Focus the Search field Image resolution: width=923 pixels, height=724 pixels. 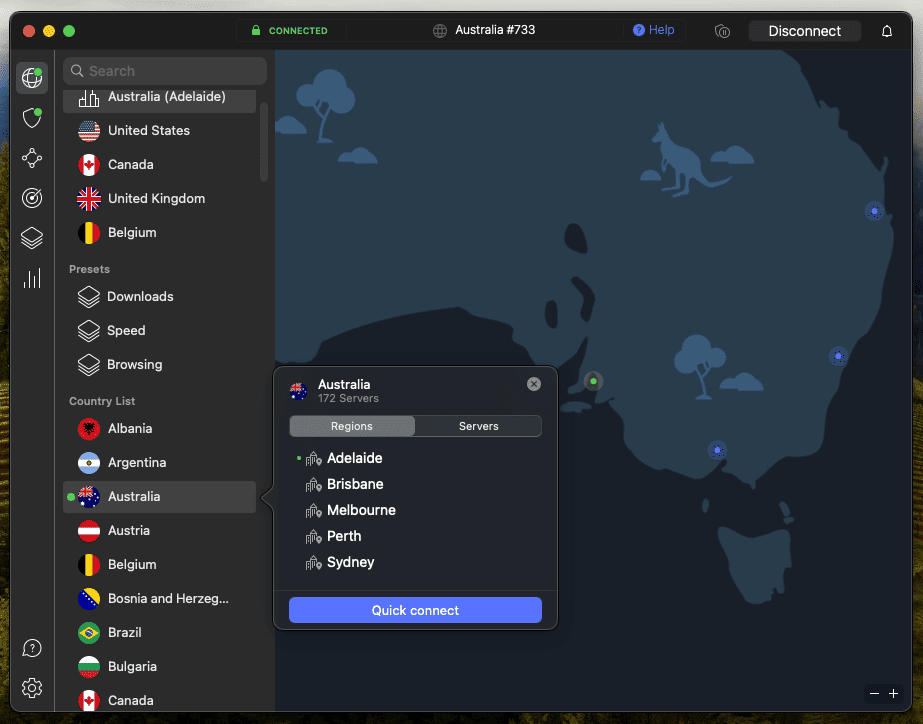(165, 71)
